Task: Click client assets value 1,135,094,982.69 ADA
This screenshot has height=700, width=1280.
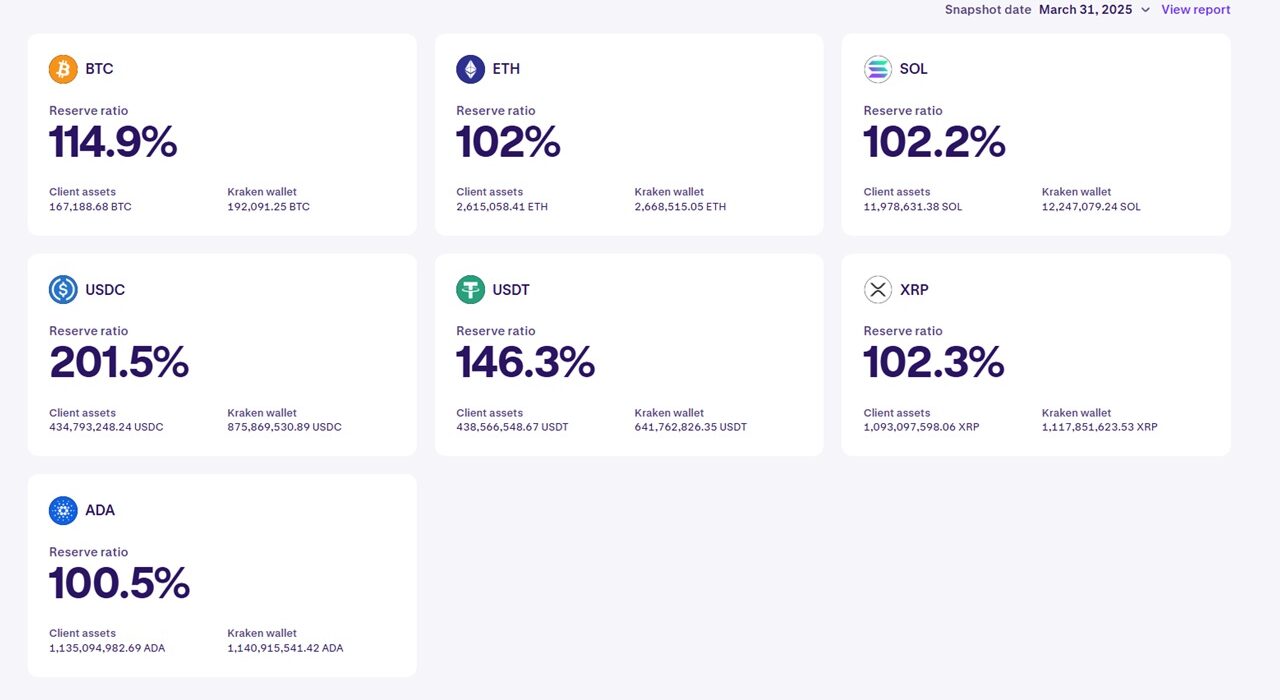Action: 107,648
